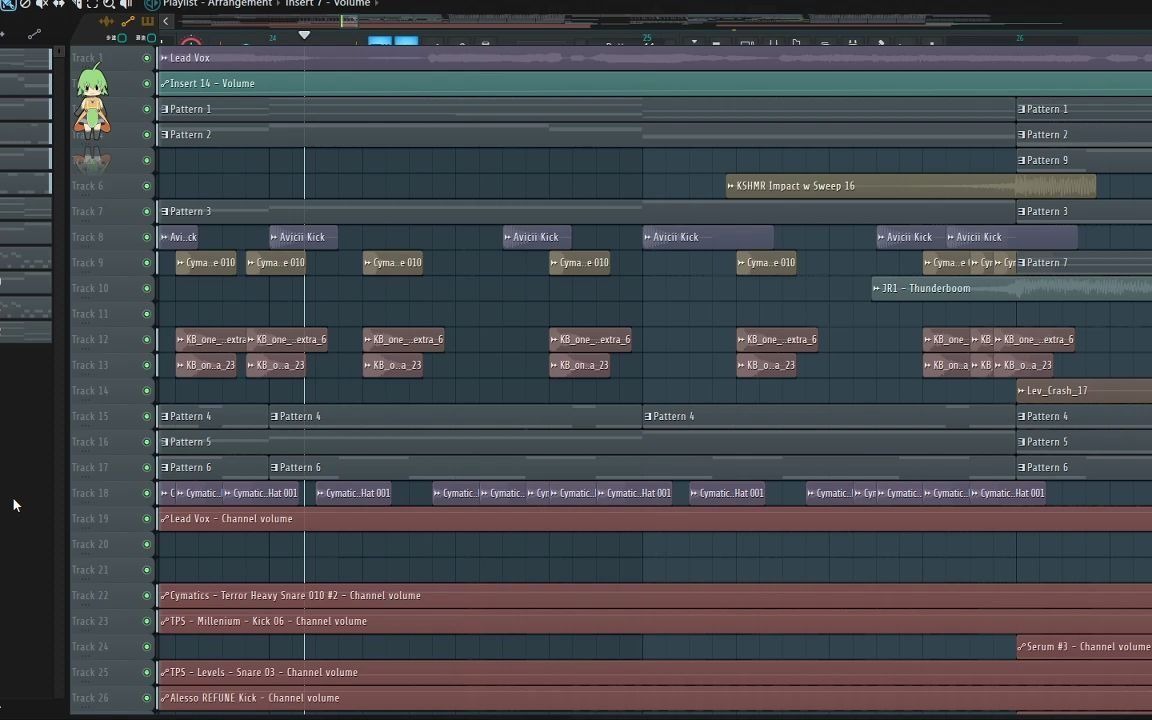
Task: Select the Lead Vox - Channel volume automation clip
Action: click(x=655, y=519)
